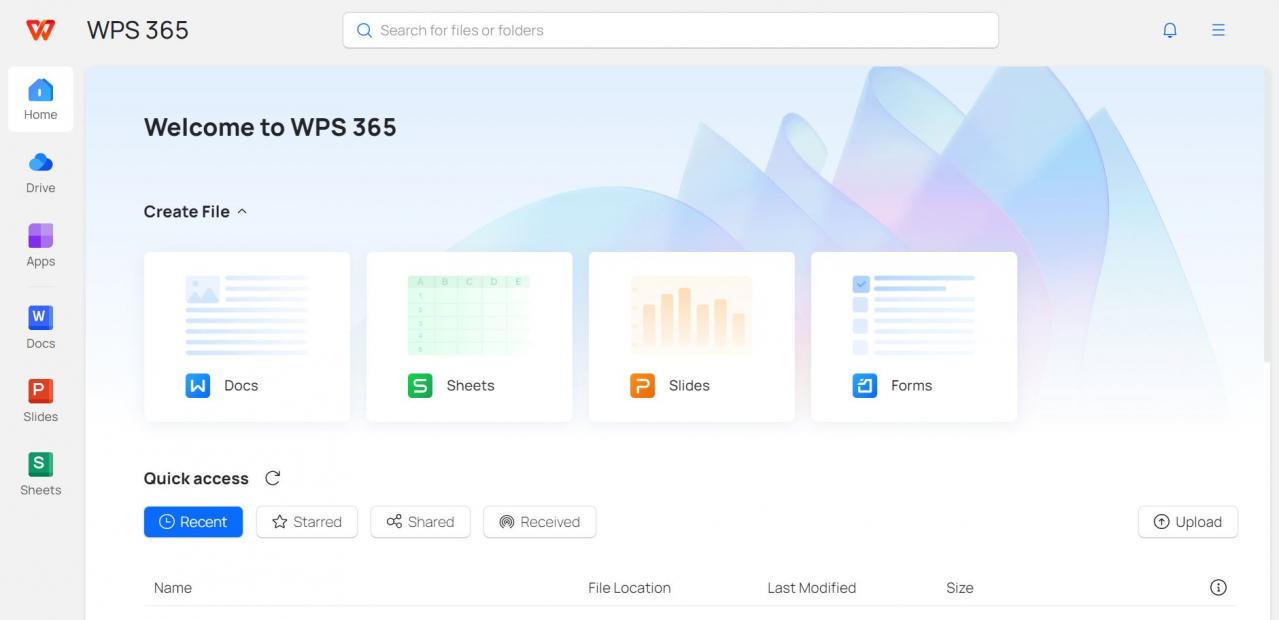Click the search magnifier icon
This screenshot has width=1279, height=620.
coord(364,30)
